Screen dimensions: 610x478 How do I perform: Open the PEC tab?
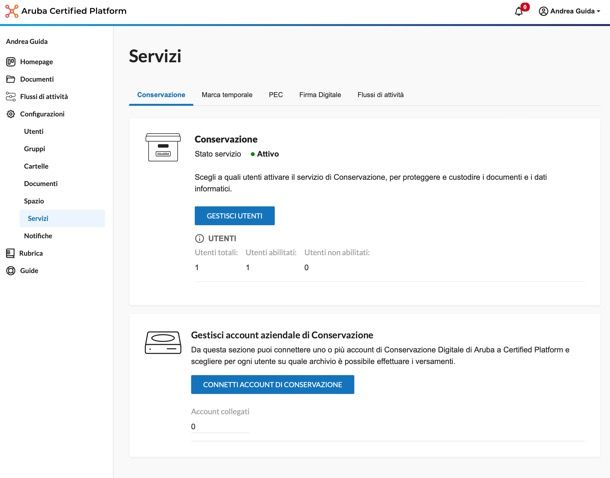(275, 95)
